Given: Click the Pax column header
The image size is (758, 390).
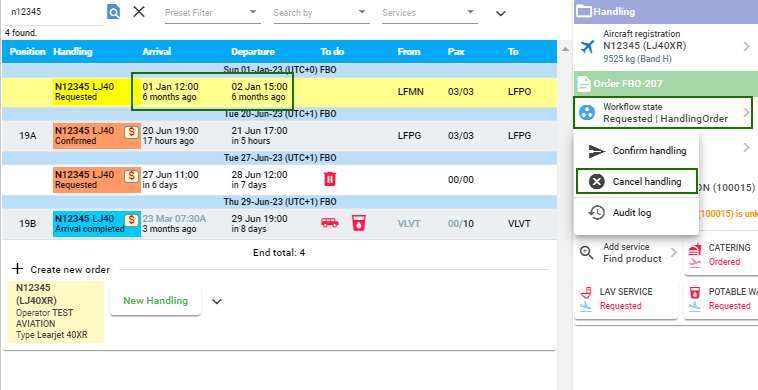Looking at the screenshot, I should click(x=456, y=52).
